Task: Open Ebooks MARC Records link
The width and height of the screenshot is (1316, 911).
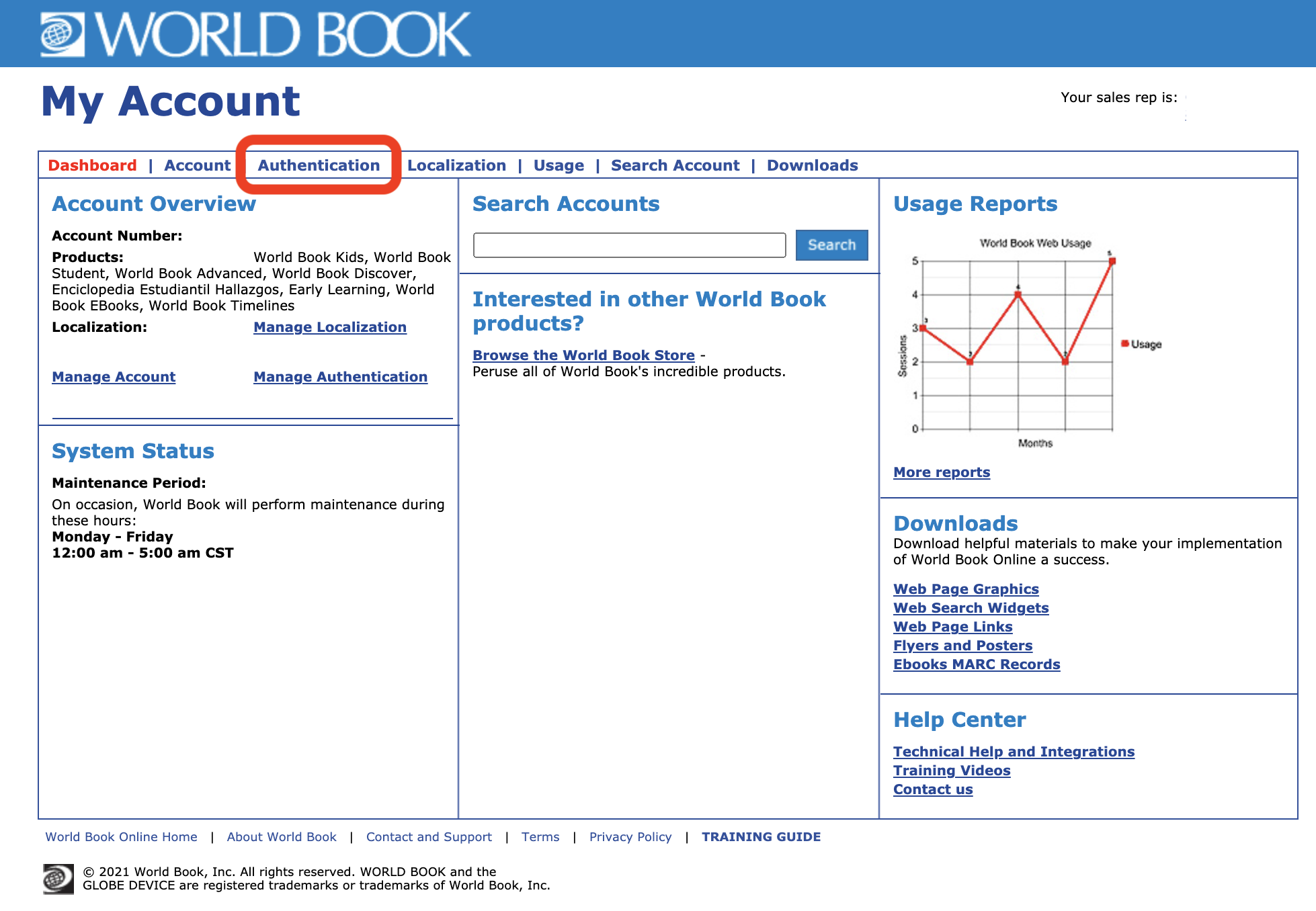Action: click(977, 664)
